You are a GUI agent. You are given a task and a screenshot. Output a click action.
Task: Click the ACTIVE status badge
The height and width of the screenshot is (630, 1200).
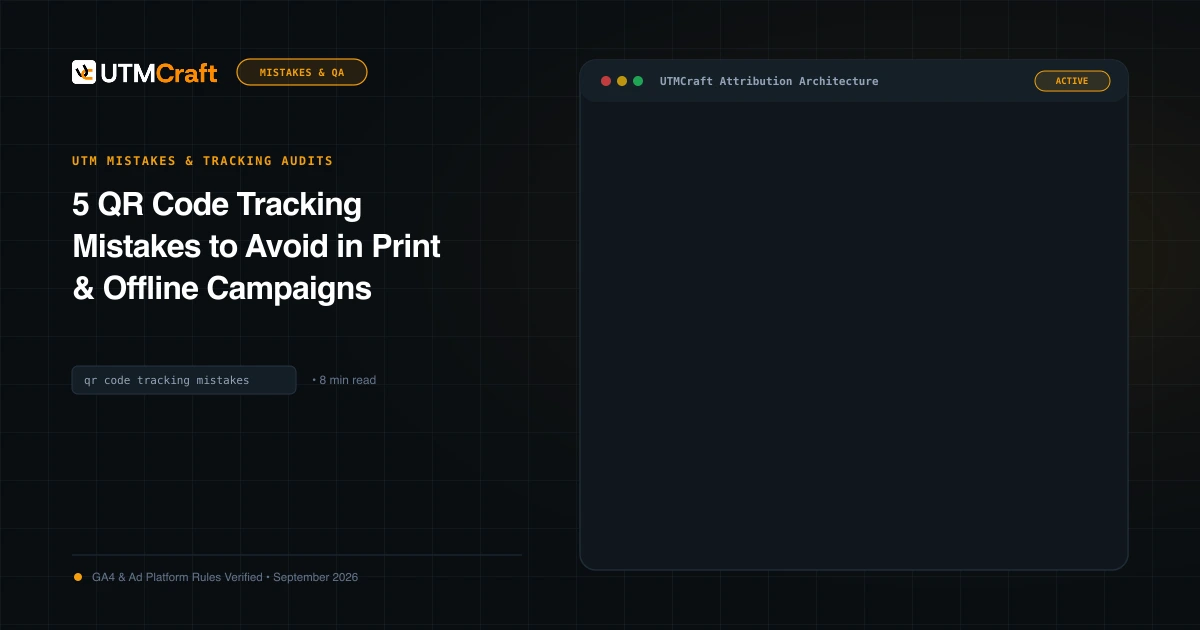(x=1072, y=81)
